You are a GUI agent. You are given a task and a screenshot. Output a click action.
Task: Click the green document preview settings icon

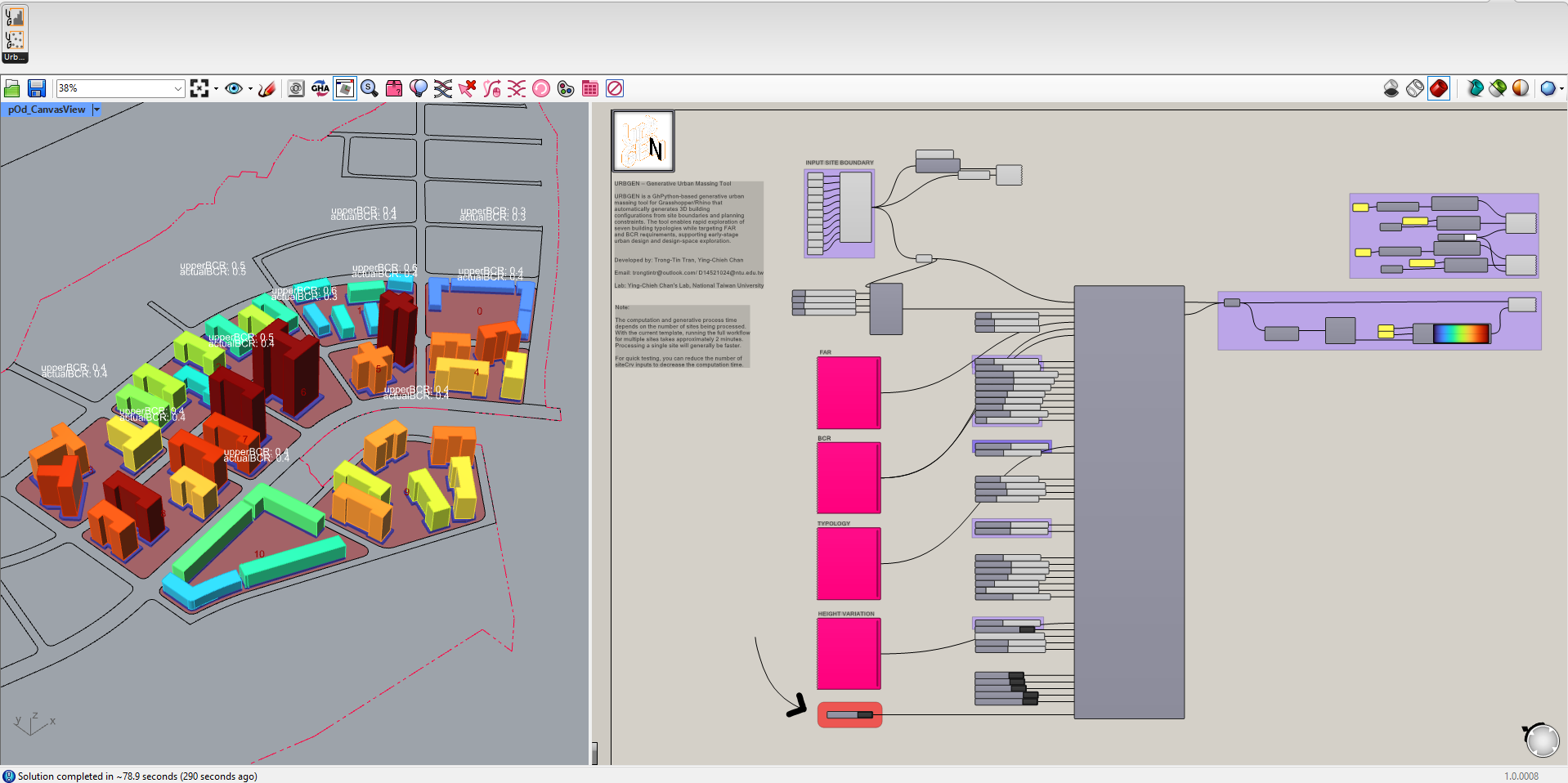point(1498,88)
